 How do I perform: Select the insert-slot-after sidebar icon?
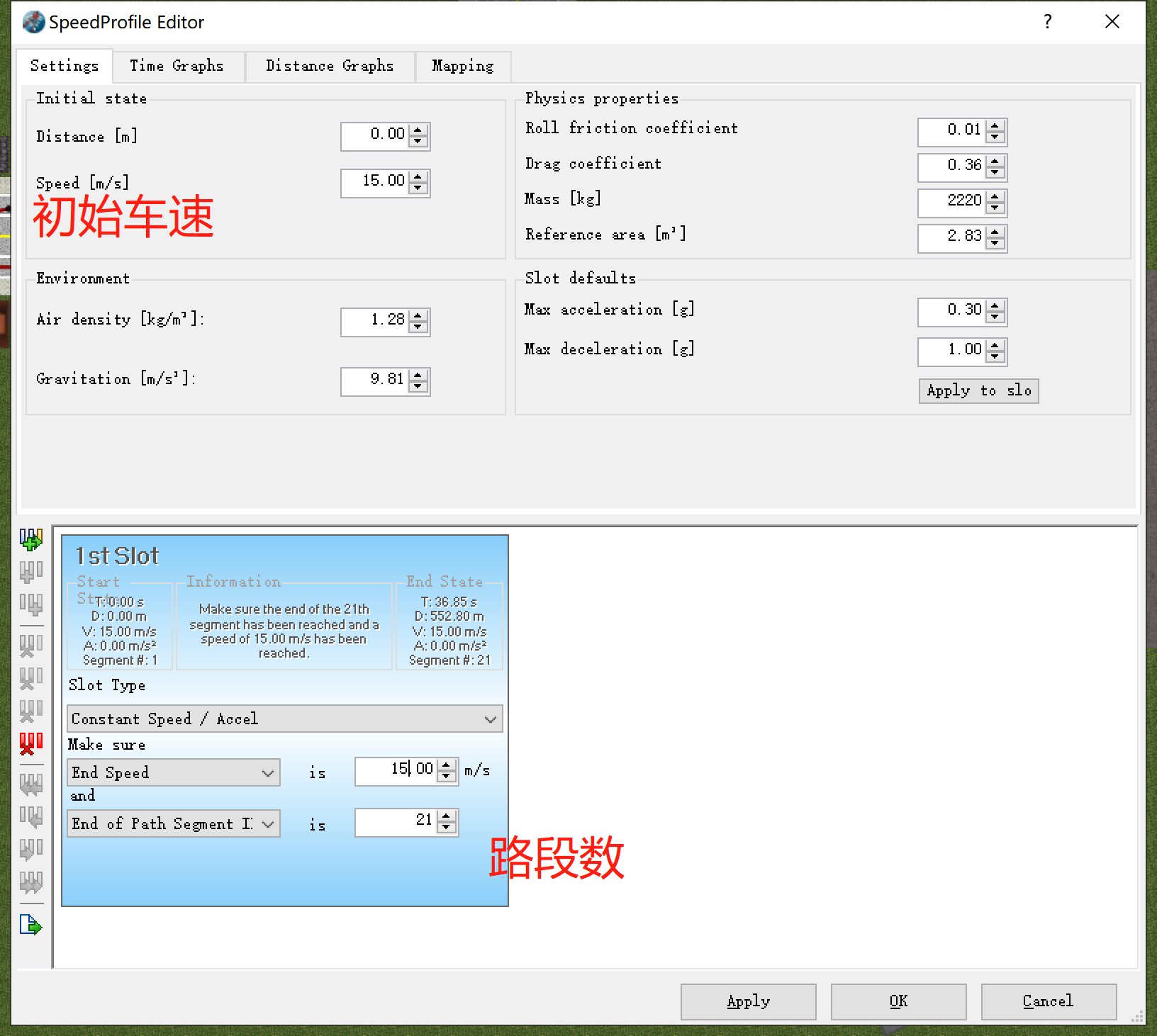(x=31, y=605)
